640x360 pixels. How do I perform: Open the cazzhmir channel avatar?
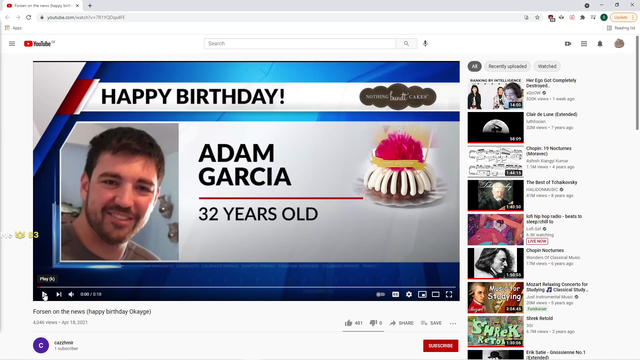[41, 345]
